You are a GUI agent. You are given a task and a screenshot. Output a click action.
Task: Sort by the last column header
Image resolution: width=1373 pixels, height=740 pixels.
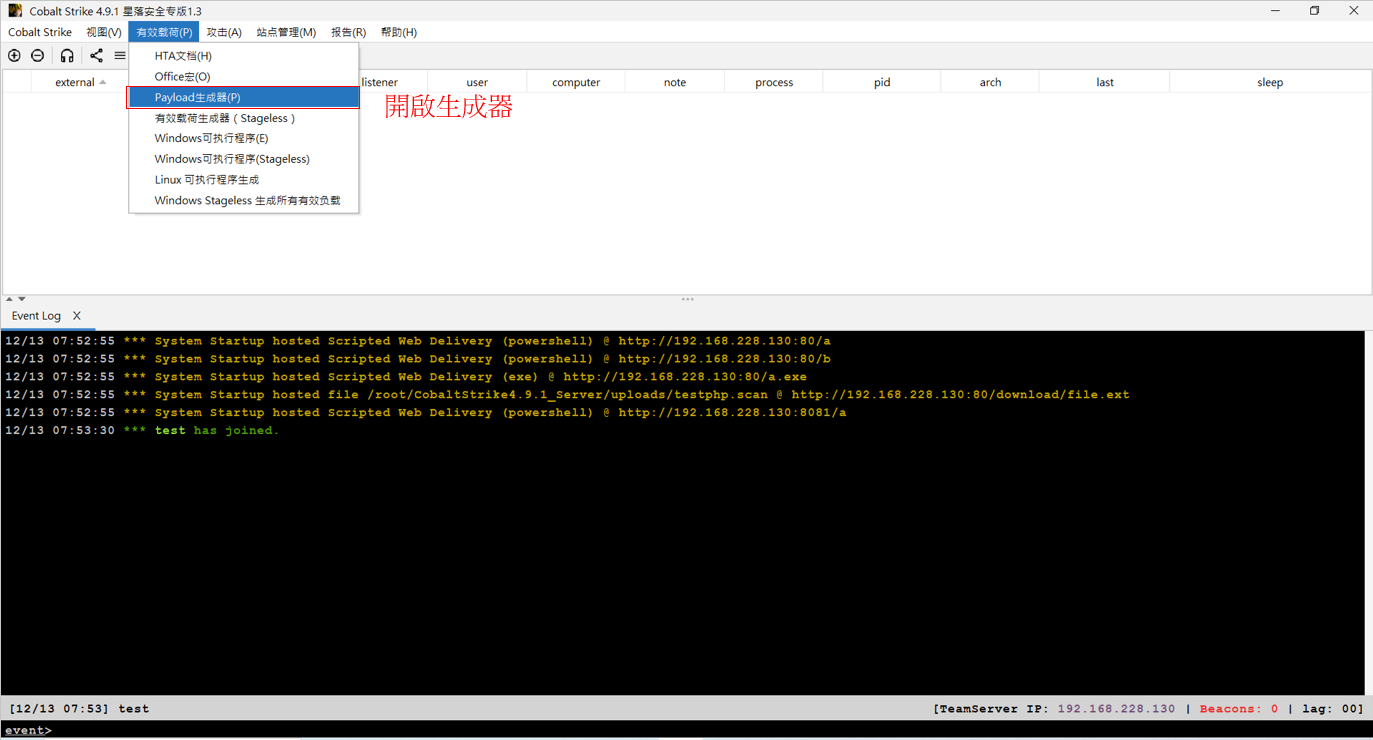1105,83
